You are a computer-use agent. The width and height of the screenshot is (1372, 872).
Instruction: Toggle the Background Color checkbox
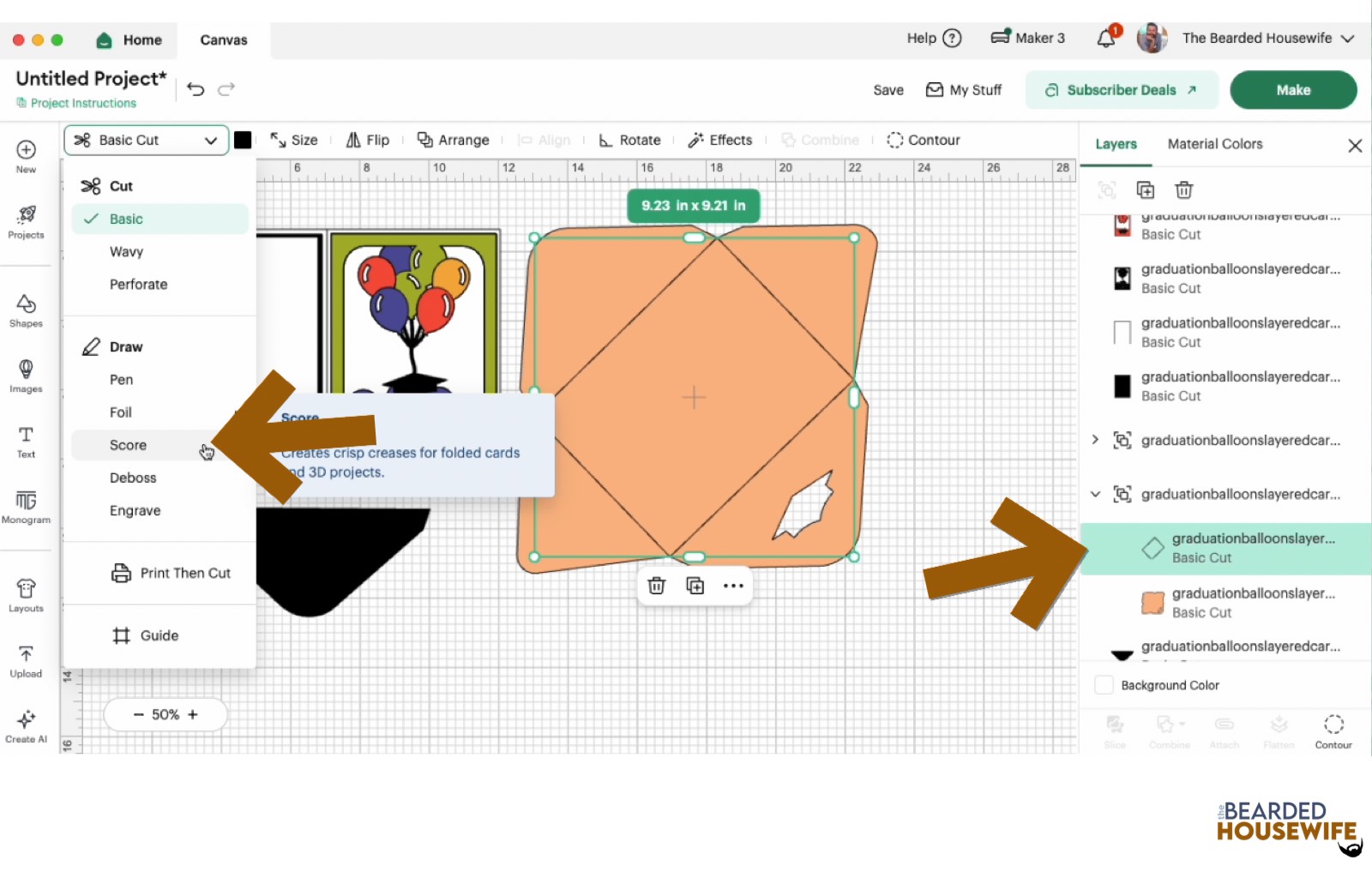[x=1104, y=685]
